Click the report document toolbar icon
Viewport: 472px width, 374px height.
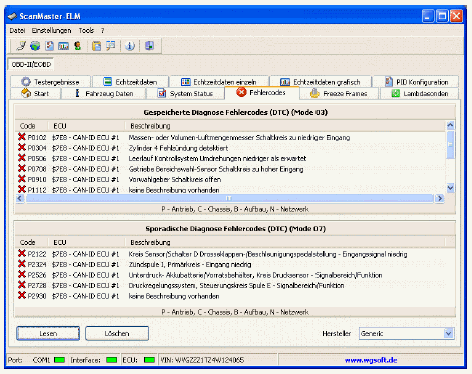click(x=49, y=46)
